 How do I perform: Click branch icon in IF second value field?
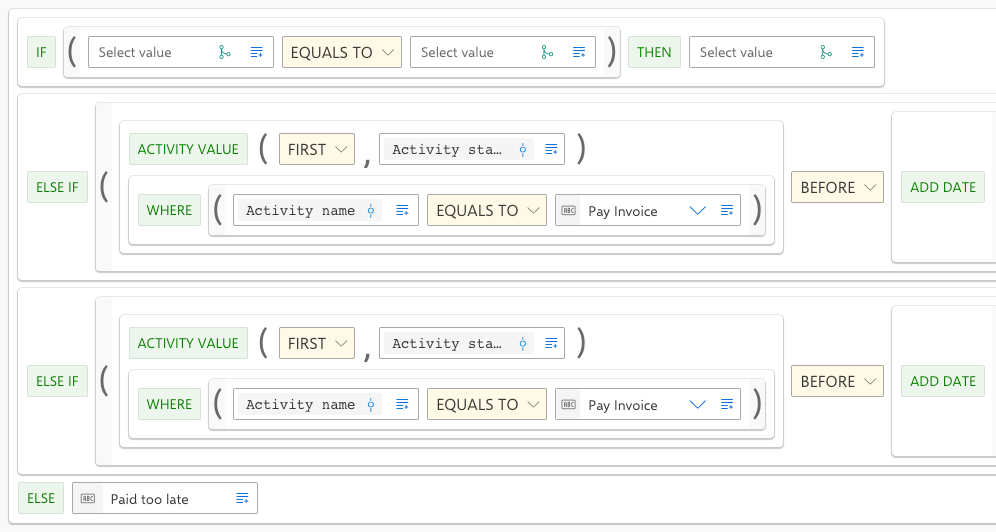pyautogui.click(x=547, y=52)
